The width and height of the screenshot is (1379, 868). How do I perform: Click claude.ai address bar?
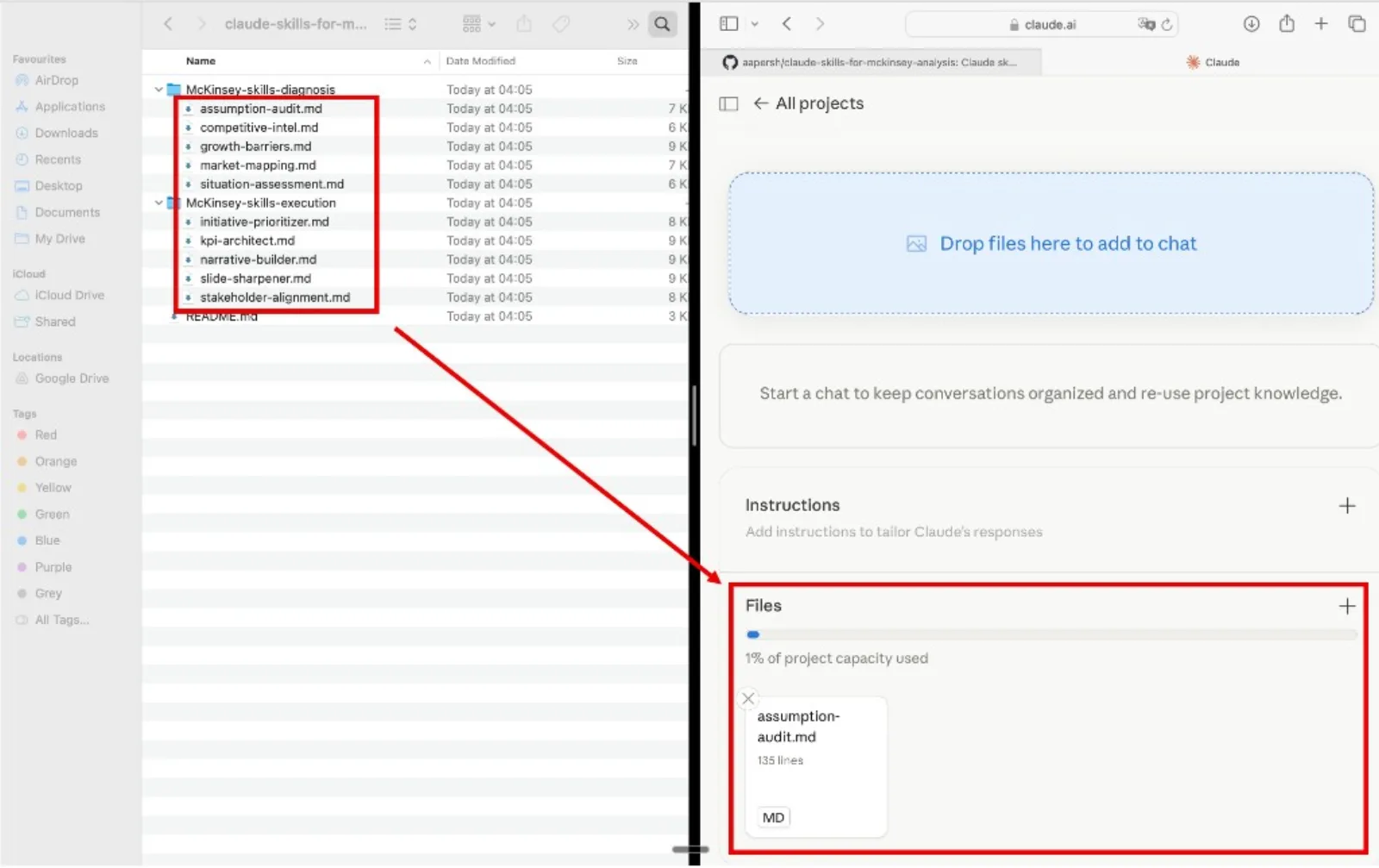click(1042, 25)
